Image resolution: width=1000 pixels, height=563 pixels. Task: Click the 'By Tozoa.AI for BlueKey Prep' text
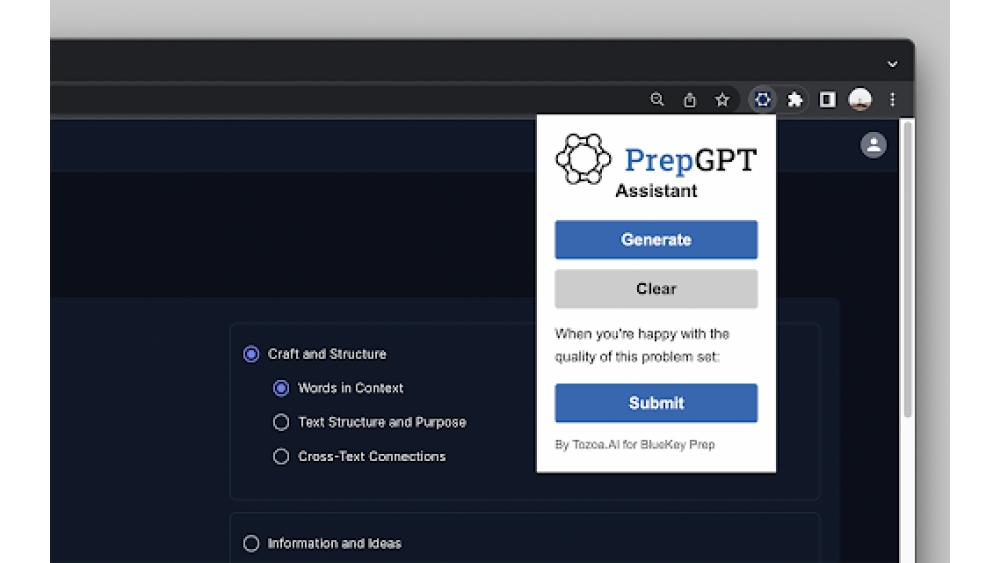635,444
